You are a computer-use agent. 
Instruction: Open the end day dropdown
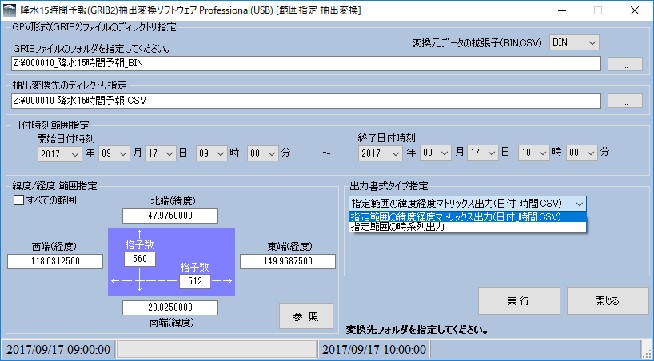point(483,153)
